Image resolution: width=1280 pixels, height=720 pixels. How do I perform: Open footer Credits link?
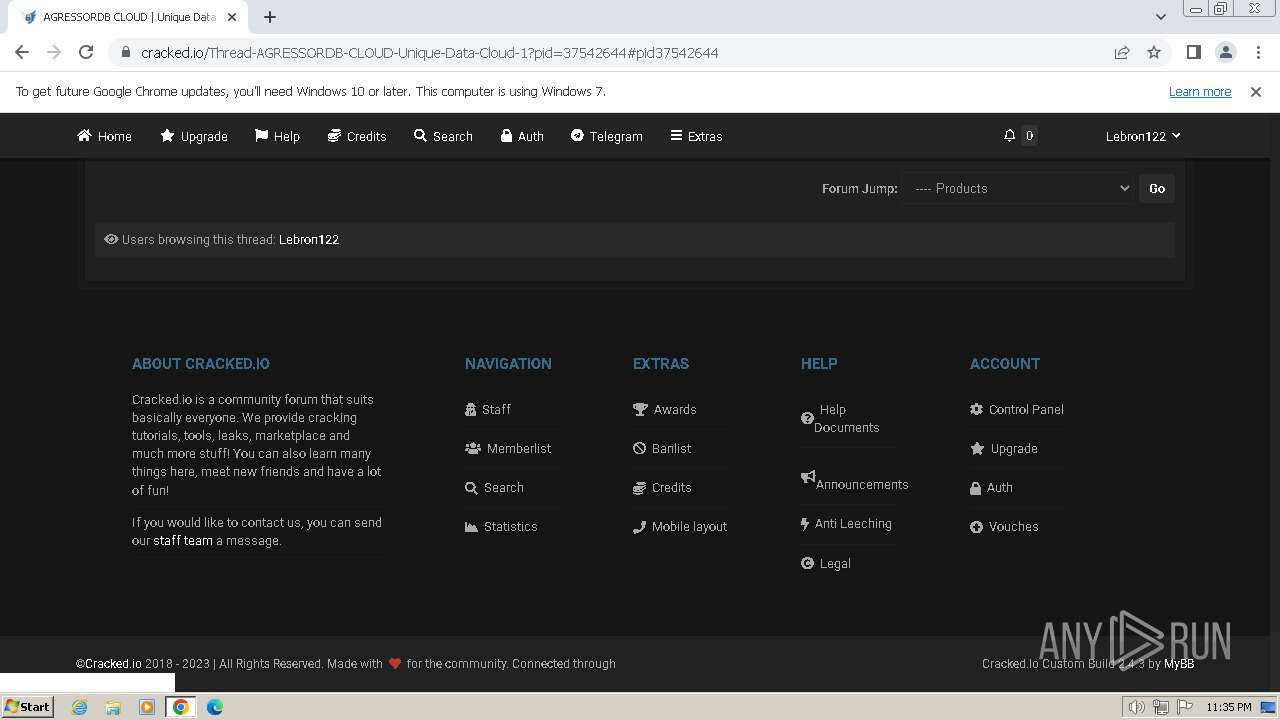(x=662, y=487)
